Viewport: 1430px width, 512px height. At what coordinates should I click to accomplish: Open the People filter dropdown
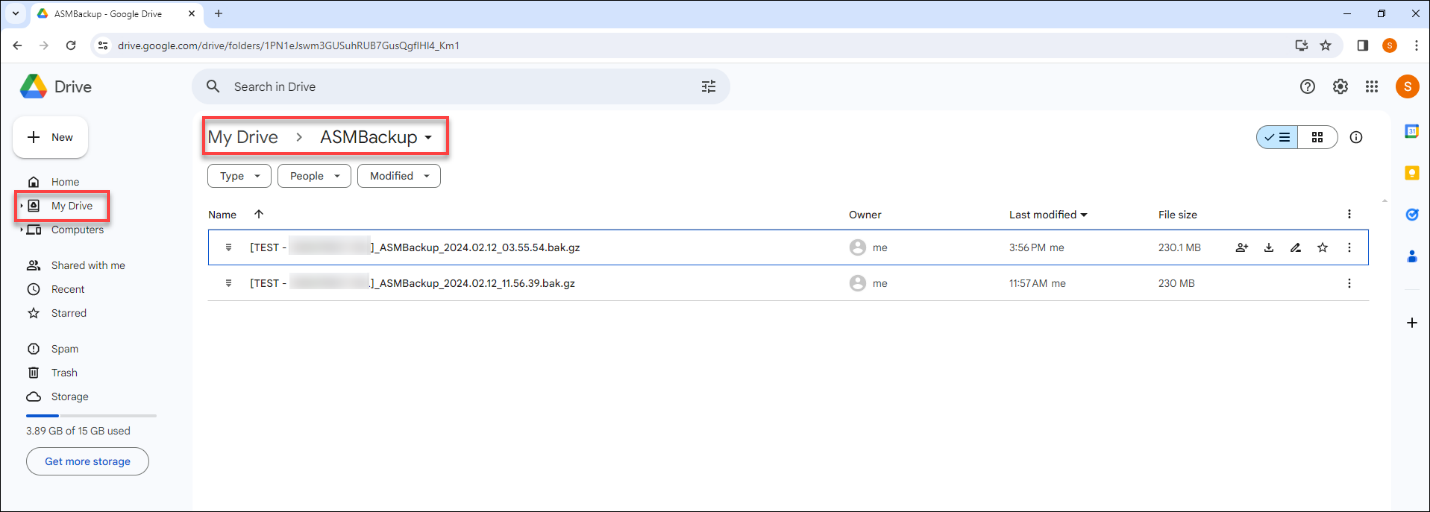coord(314,176)
